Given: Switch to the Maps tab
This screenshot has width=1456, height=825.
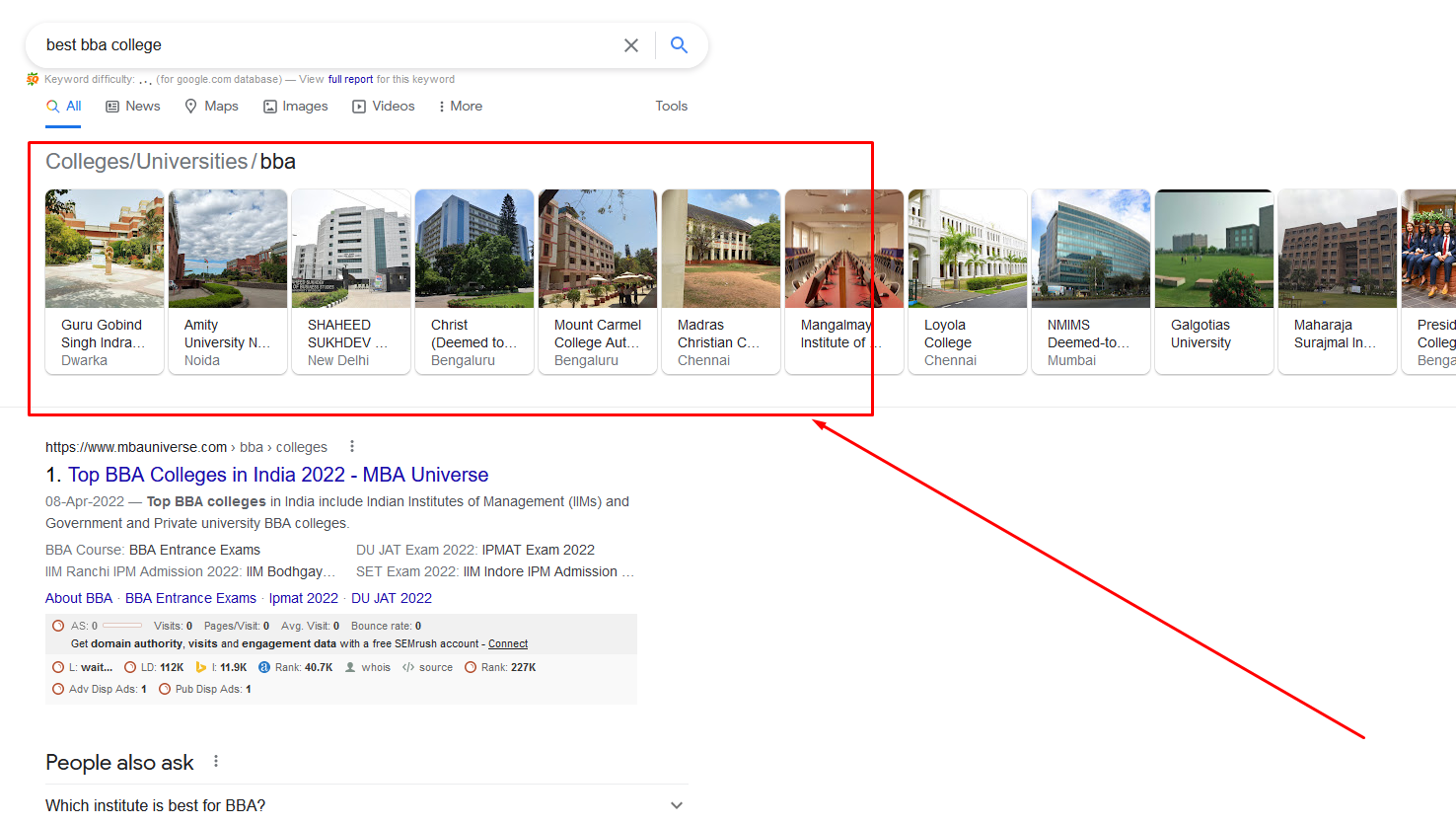Looking at the screenshot, I should [x=211, y=107].
